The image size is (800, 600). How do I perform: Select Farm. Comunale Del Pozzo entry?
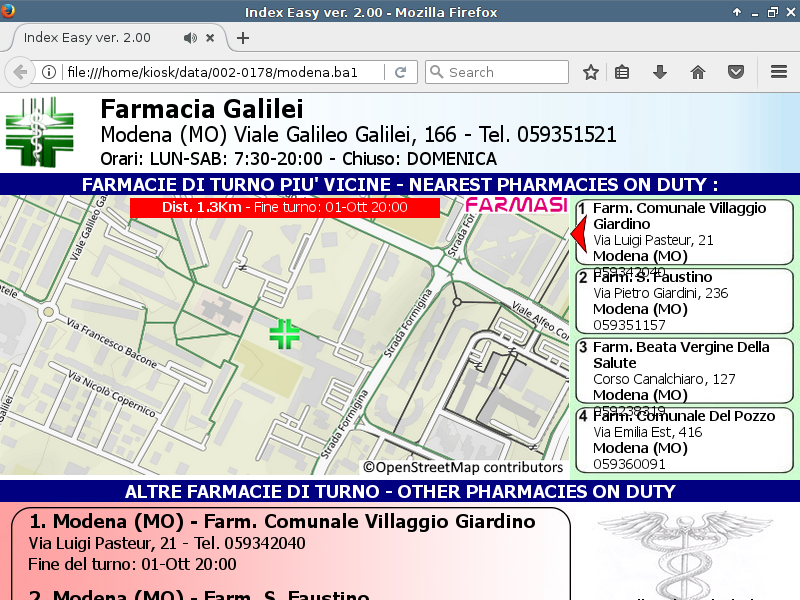pos(685,439)
